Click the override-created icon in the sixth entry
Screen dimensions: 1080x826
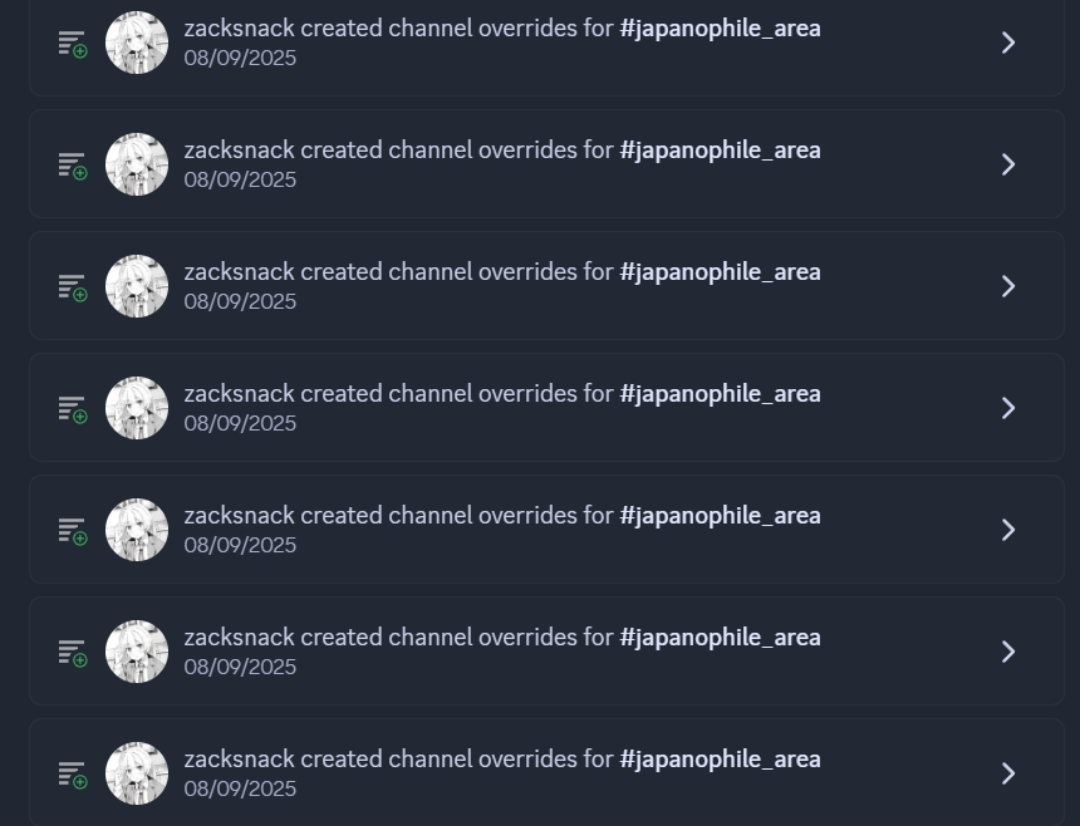[72, 653]
